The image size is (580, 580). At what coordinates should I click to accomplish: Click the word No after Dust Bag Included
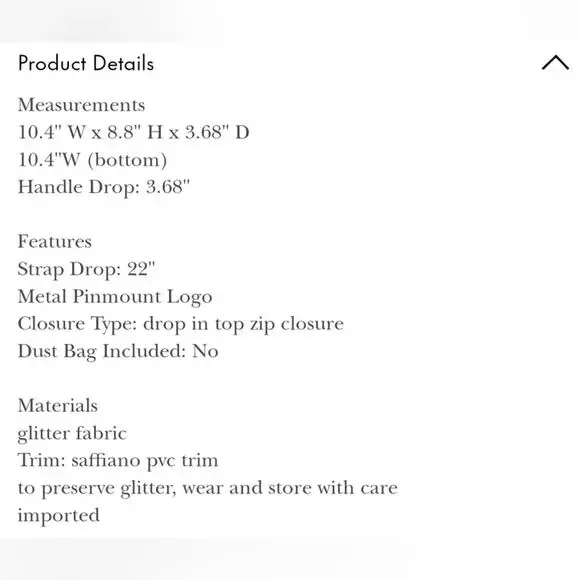(x=205, y=351)
